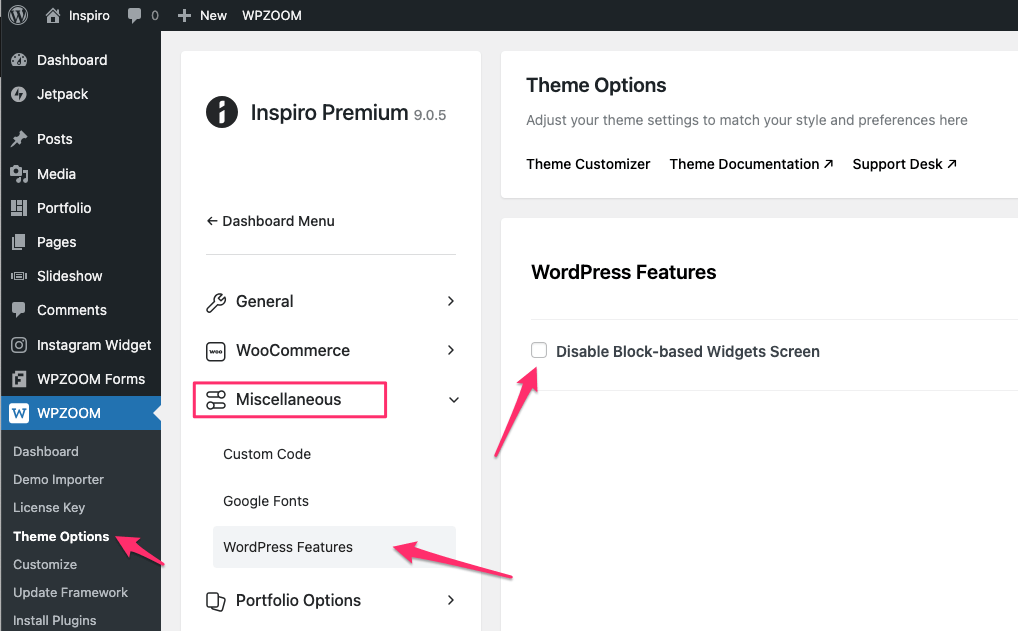Open Demo Importer in WPZOOM submenu

click(58, 479)
